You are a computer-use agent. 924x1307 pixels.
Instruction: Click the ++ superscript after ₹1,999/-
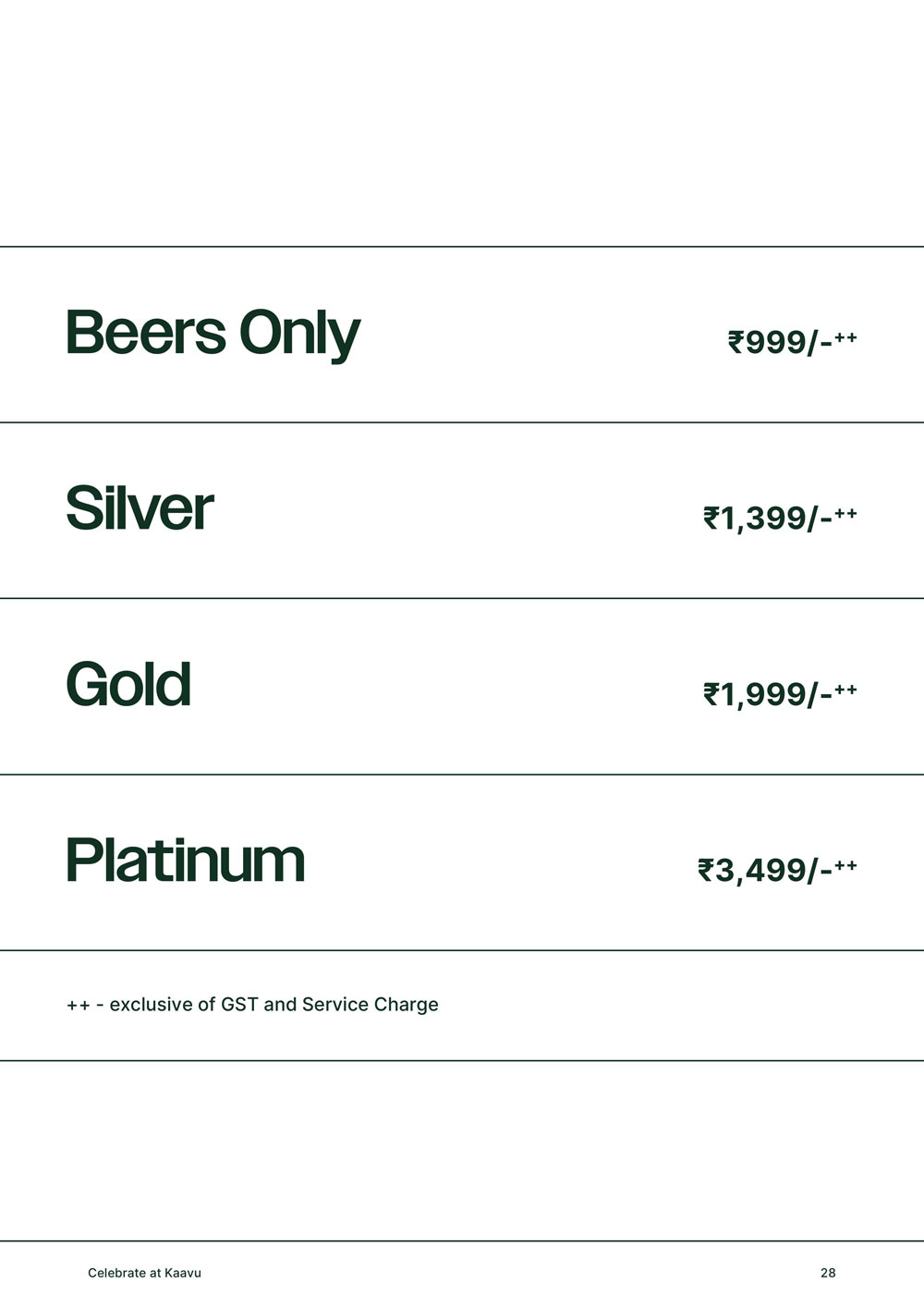(x=845, y=689)
